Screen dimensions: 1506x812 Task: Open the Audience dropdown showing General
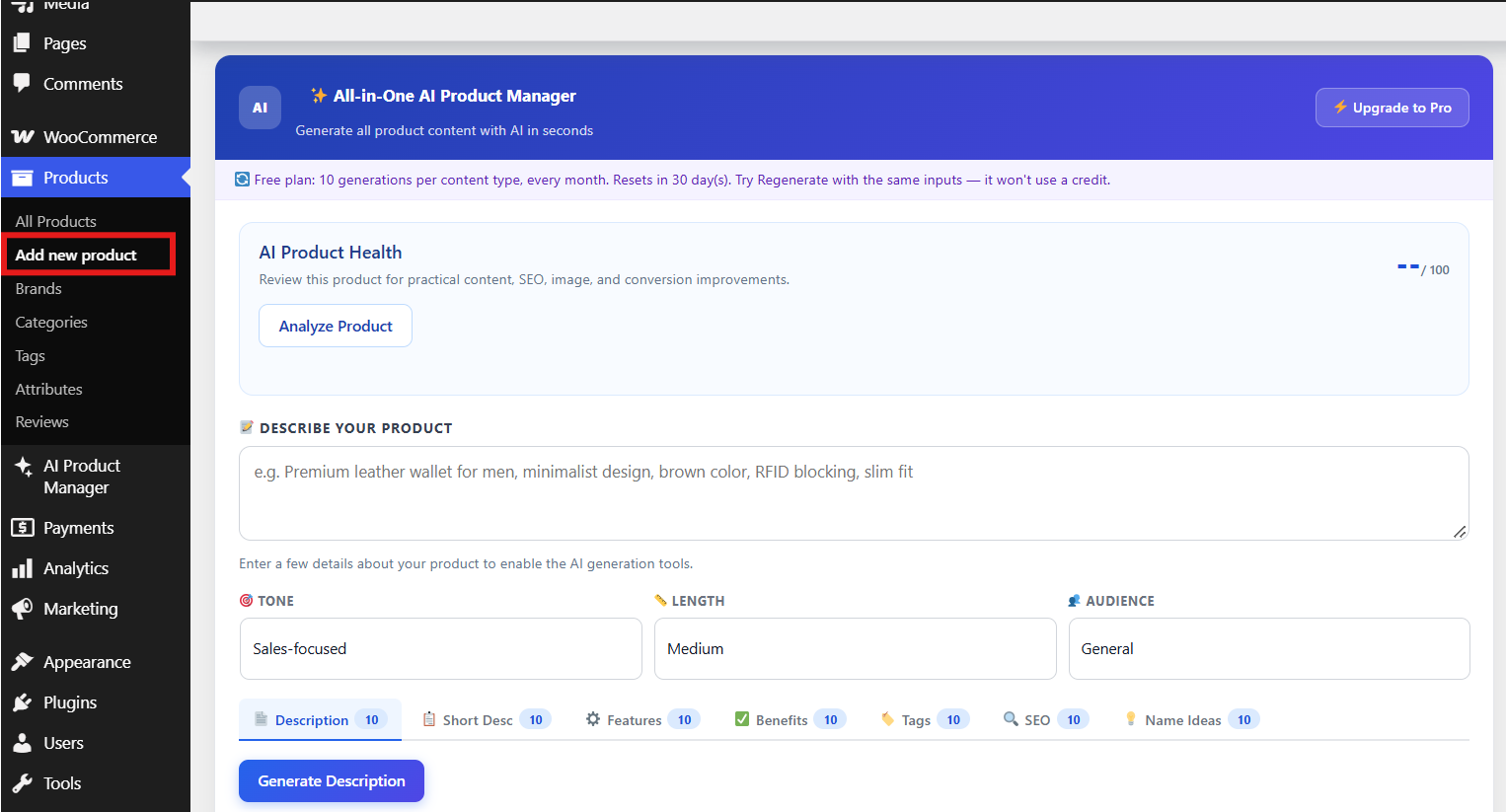coord(1269,648)
